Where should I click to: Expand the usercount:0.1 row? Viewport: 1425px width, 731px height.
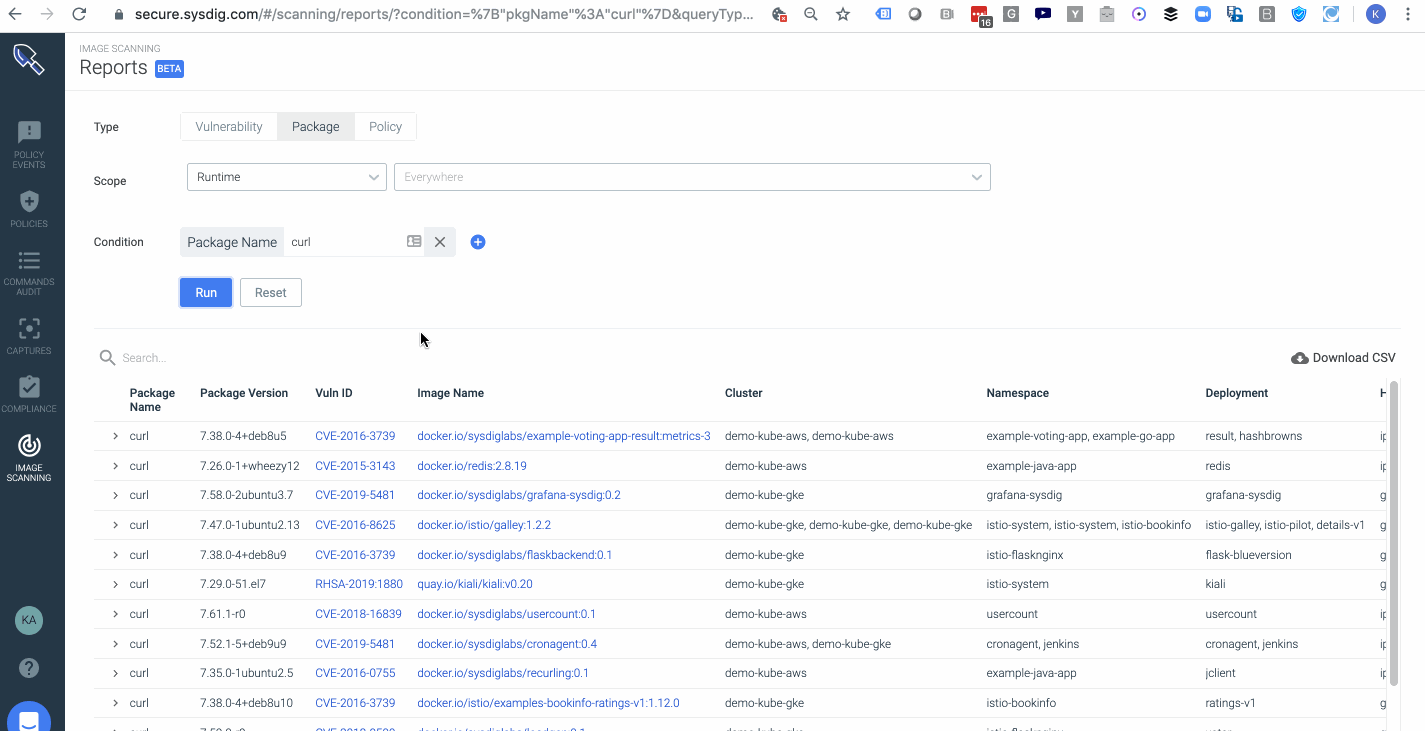coord(115,614)
